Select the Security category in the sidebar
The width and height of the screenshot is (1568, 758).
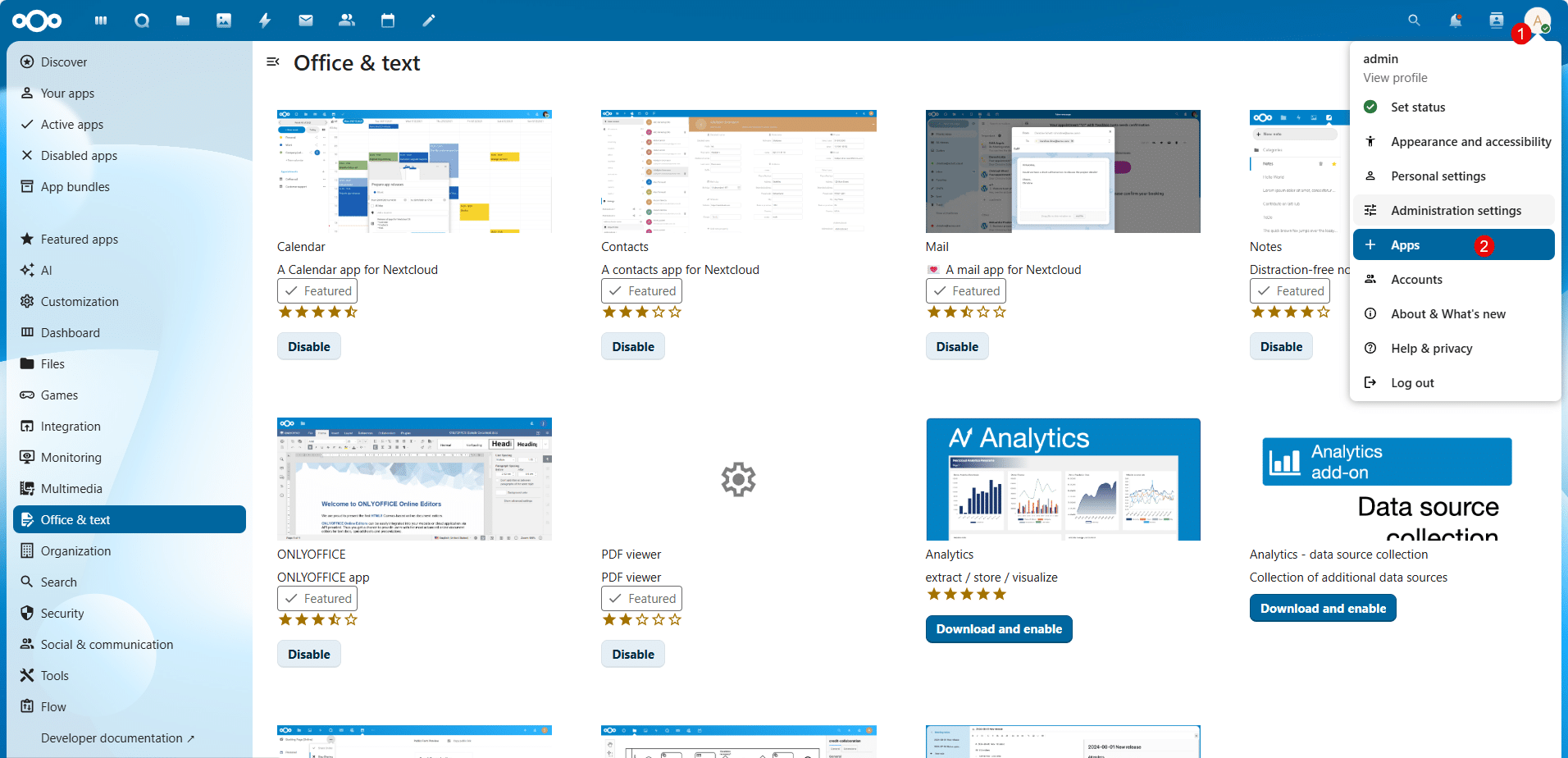62,614
